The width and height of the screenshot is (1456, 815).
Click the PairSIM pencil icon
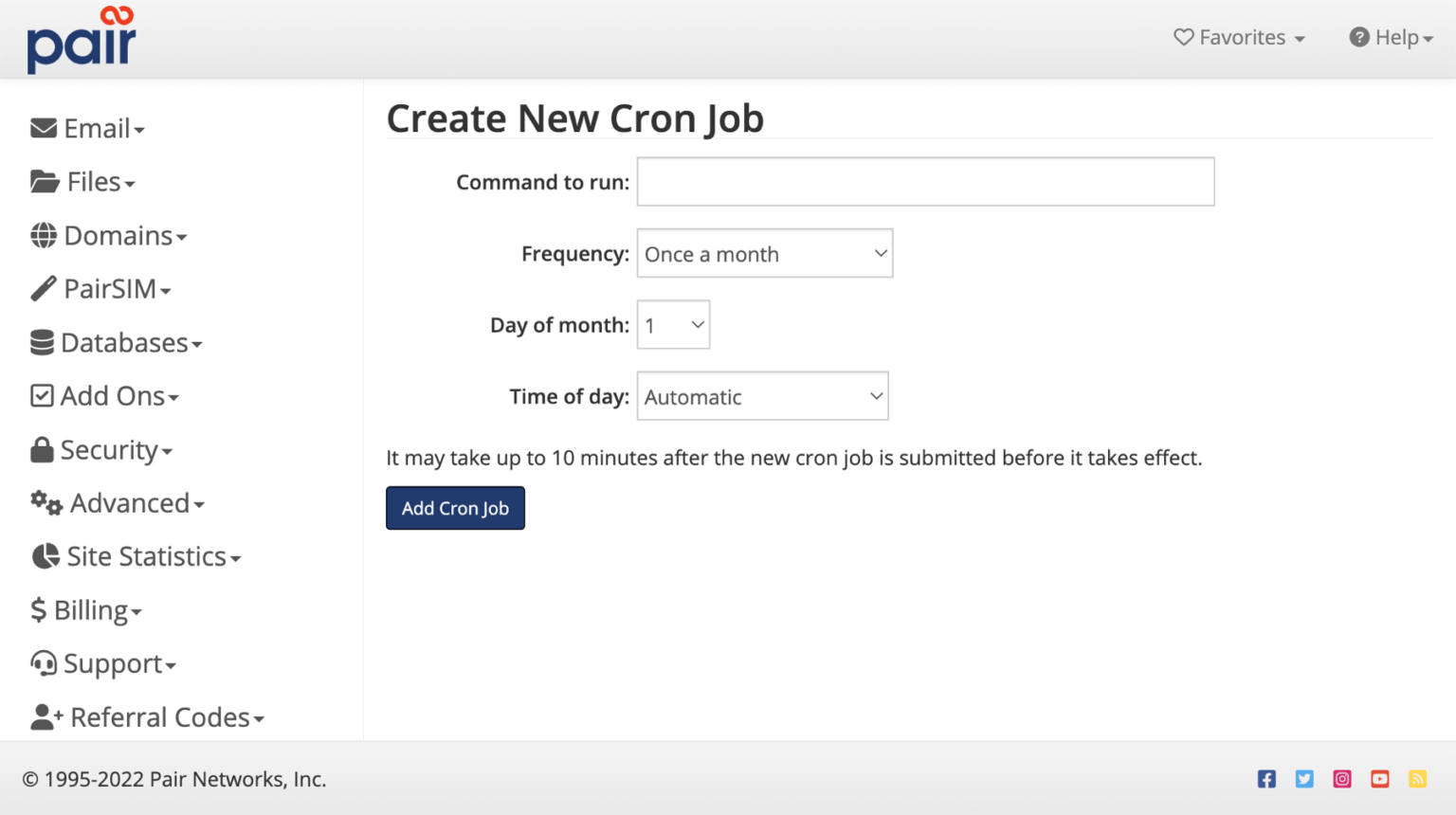tap(44, 288)
